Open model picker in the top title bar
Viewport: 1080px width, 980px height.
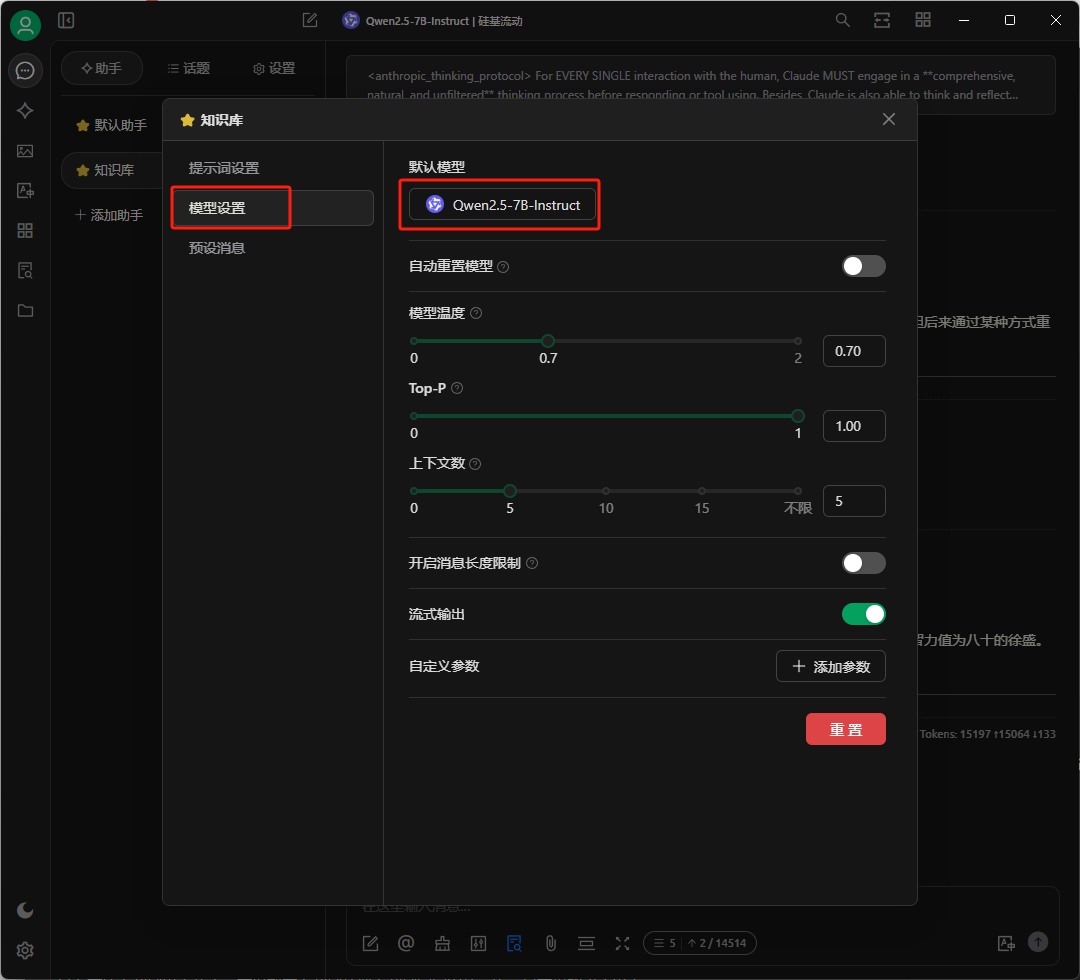pos(432,20)
